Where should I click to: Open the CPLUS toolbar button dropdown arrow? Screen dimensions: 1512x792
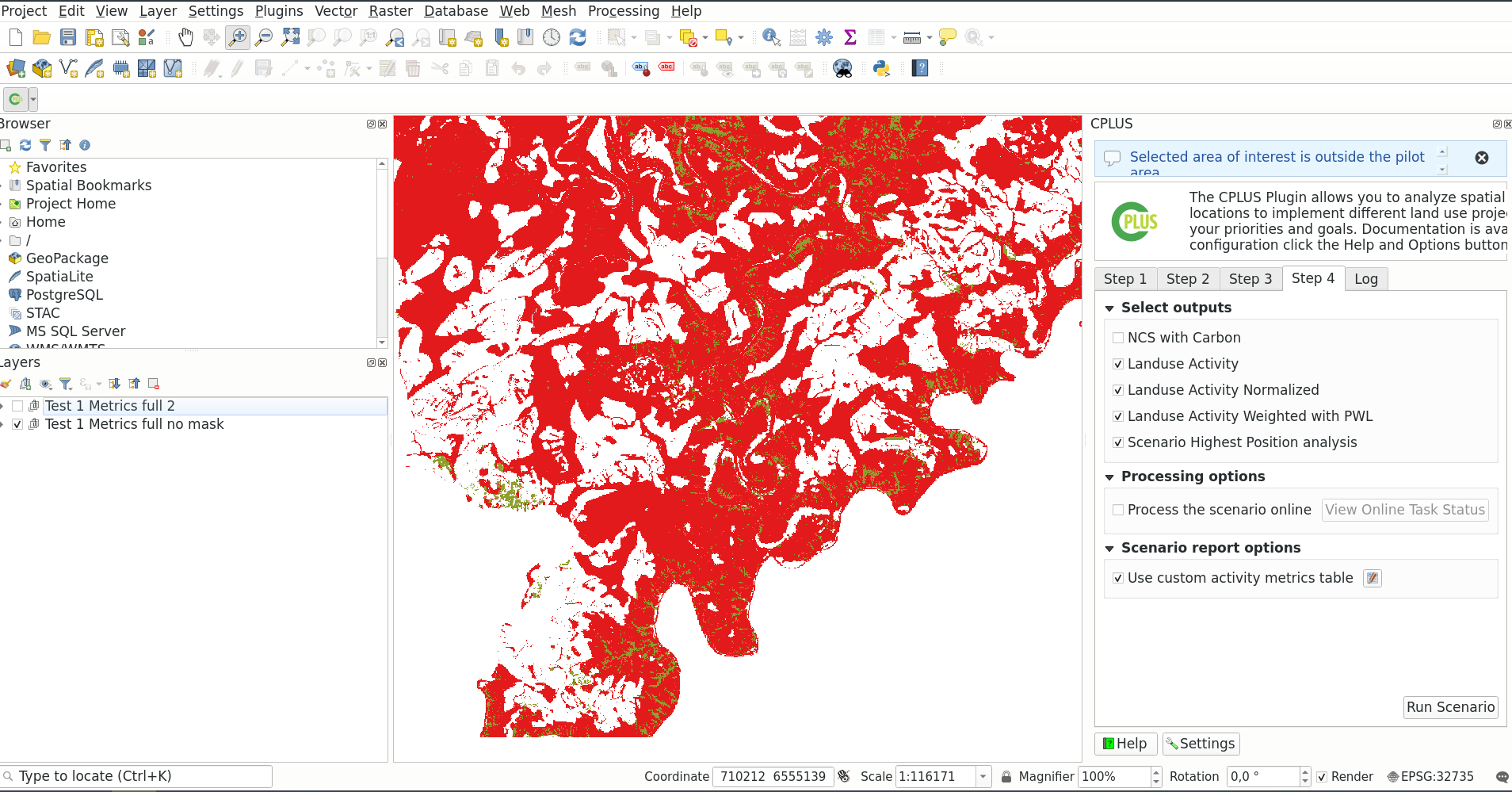click(x=33, y=99)
